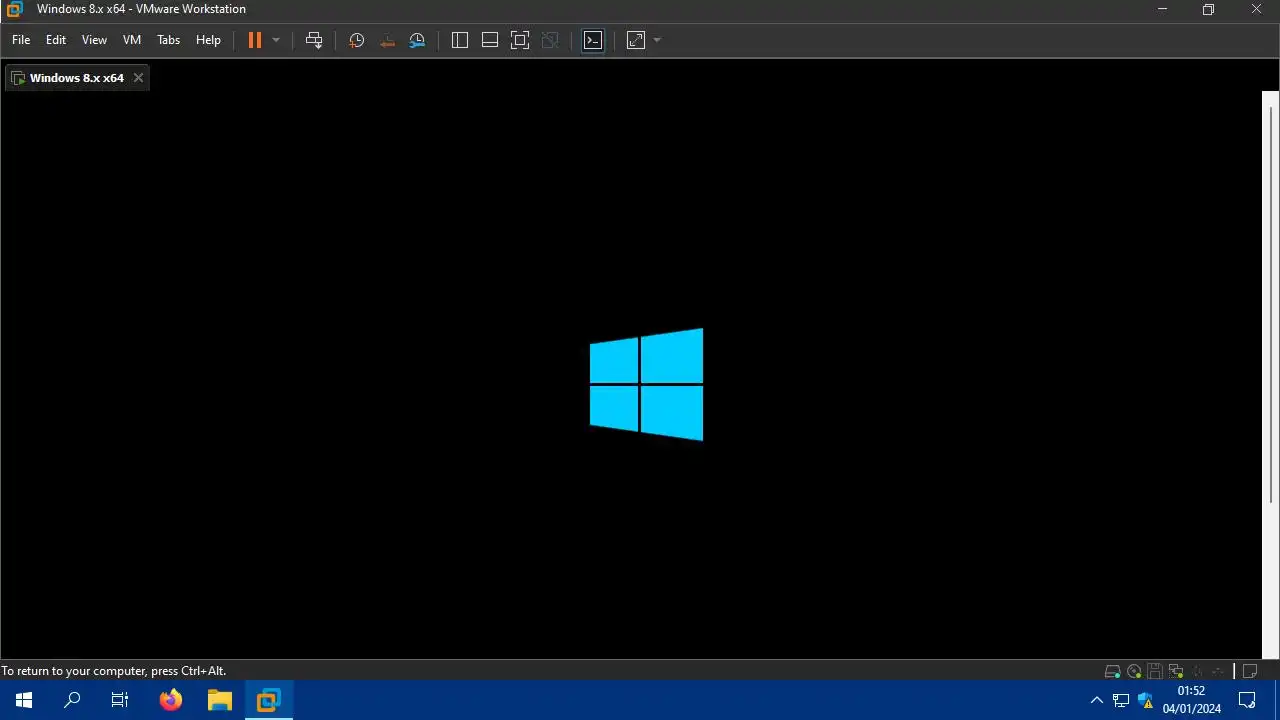The height and width of the screenshot is (720, 1280).
Task: Toggle the thumbnail bar view
Action: coord(490,40)
